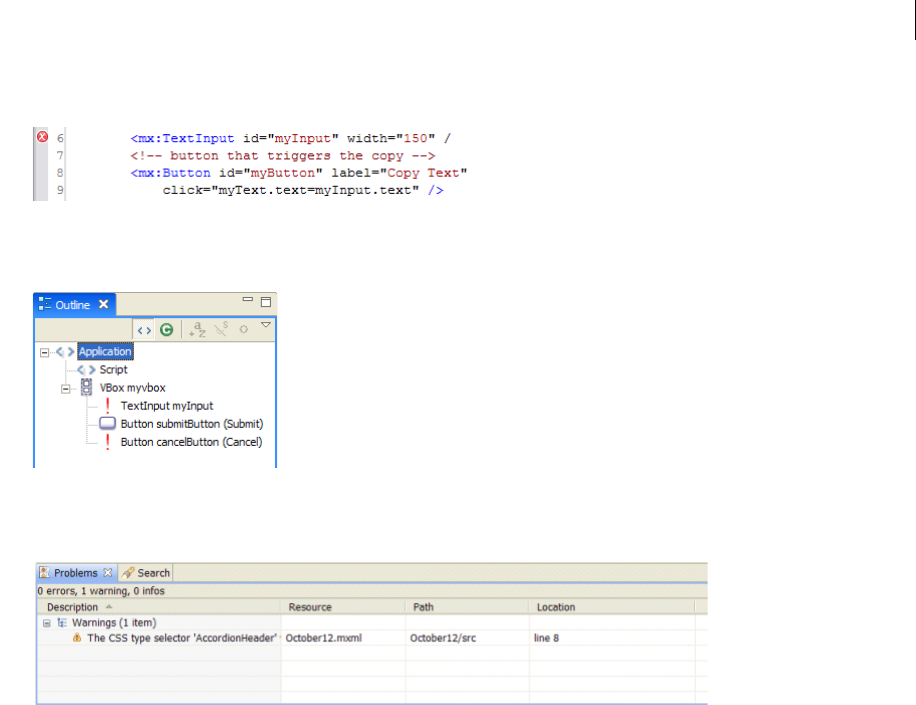
Task: Click the October12/src path cell
Action: 443,638
